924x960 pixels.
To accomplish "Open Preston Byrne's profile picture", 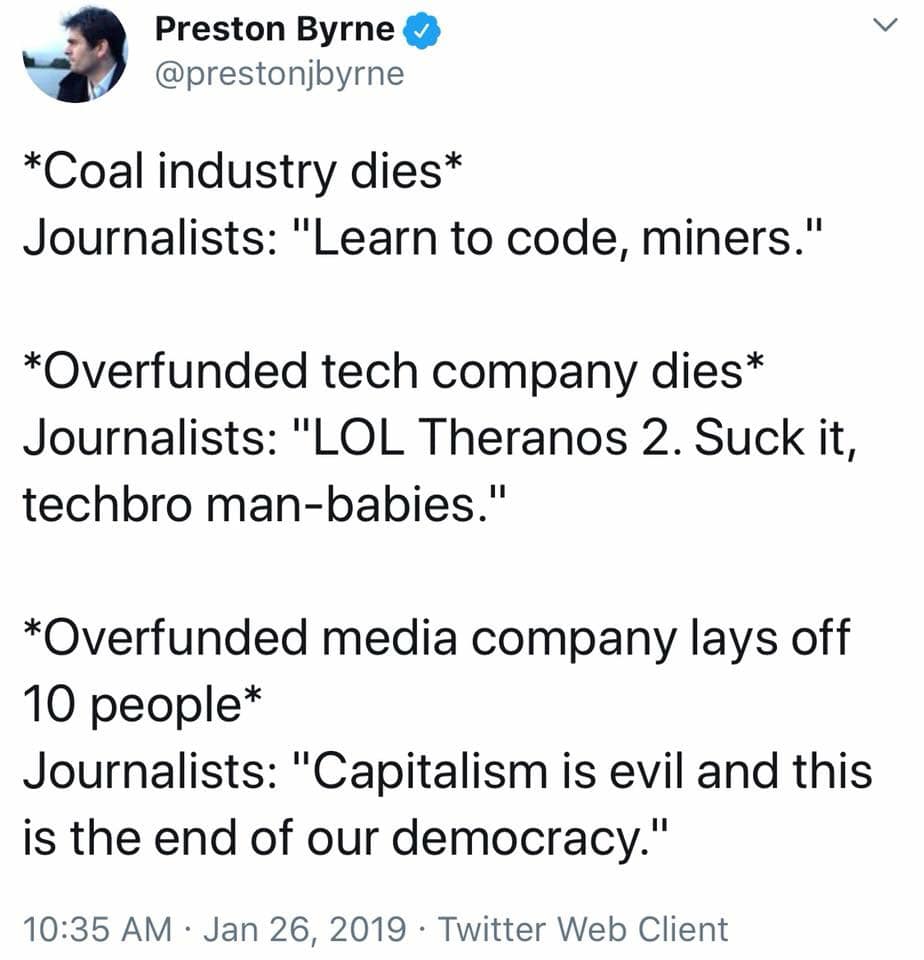I will pos(75,53).
